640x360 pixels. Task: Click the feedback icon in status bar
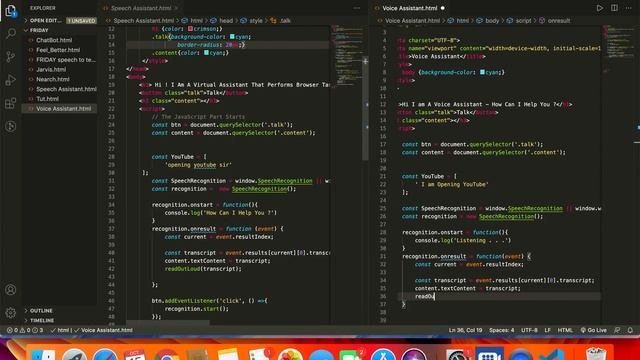(617, 330)
